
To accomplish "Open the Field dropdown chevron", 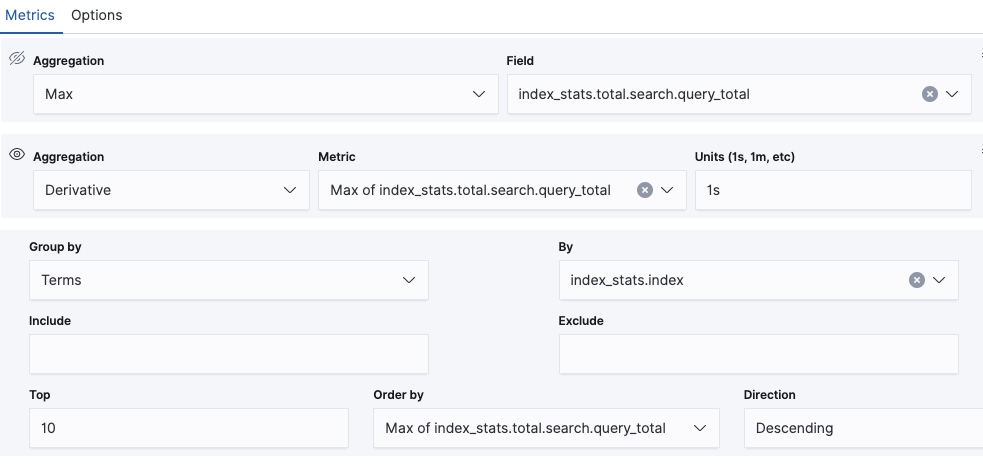I will (951, 94).
